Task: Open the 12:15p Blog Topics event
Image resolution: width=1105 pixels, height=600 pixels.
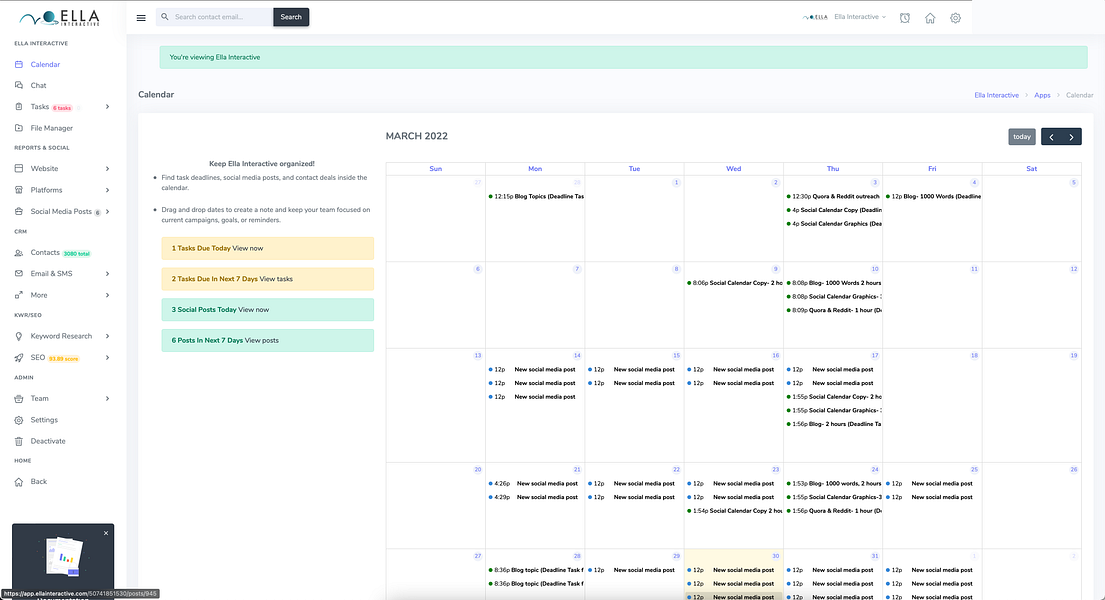Action: point(536,197)
